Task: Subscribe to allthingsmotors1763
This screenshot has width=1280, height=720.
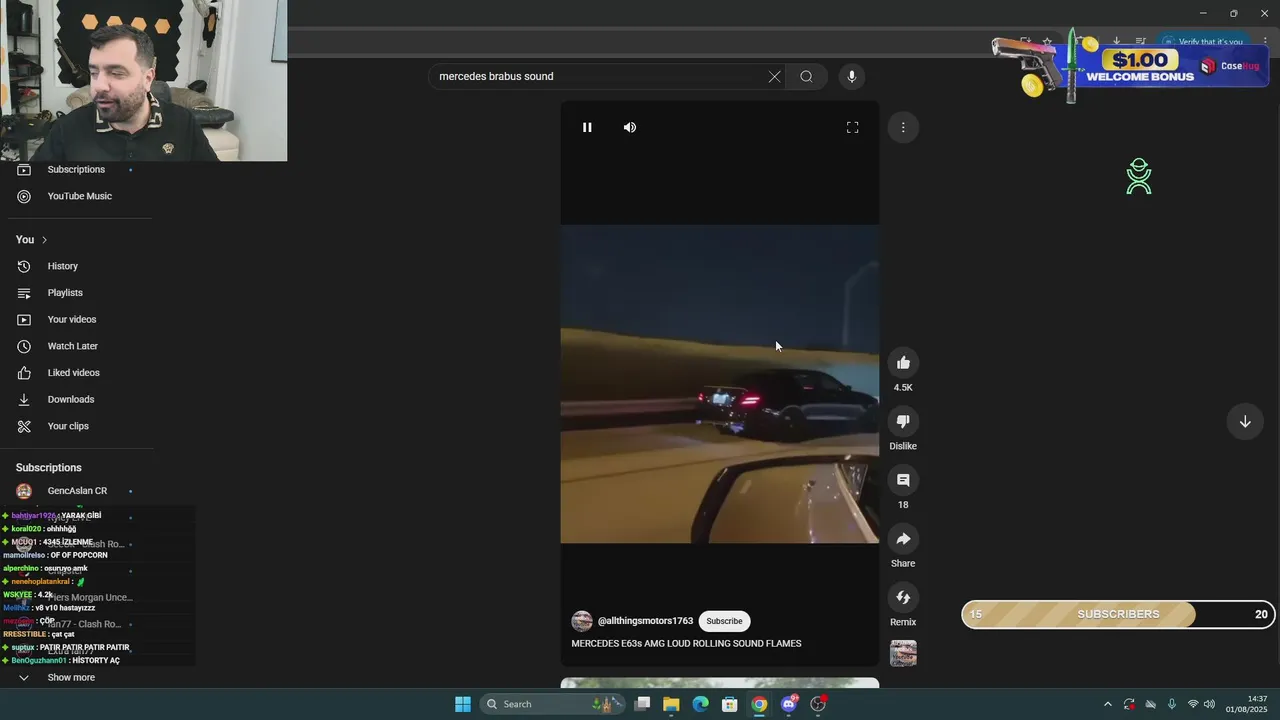Action: [724, 621]
